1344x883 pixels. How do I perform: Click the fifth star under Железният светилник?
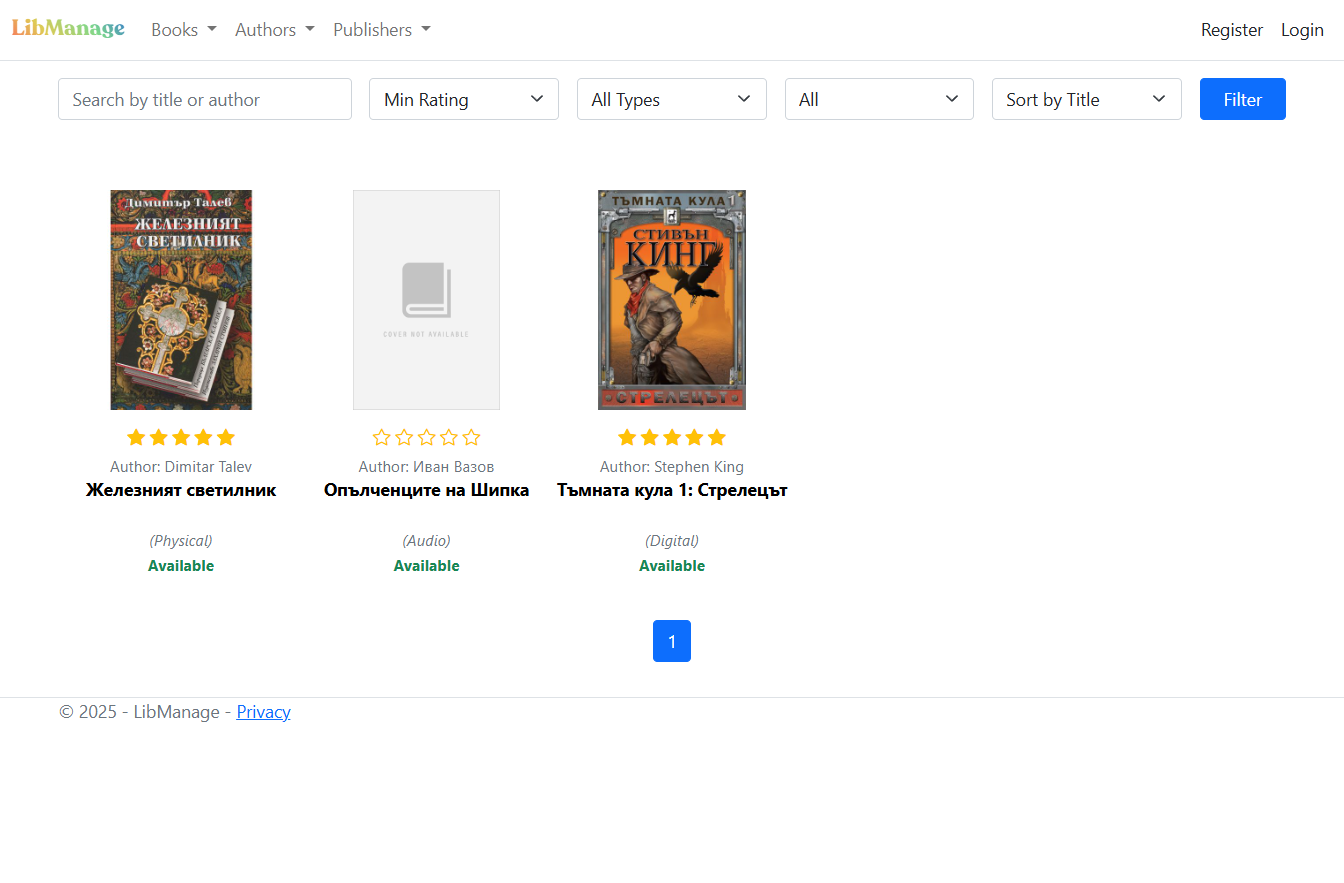coord(226,437)
